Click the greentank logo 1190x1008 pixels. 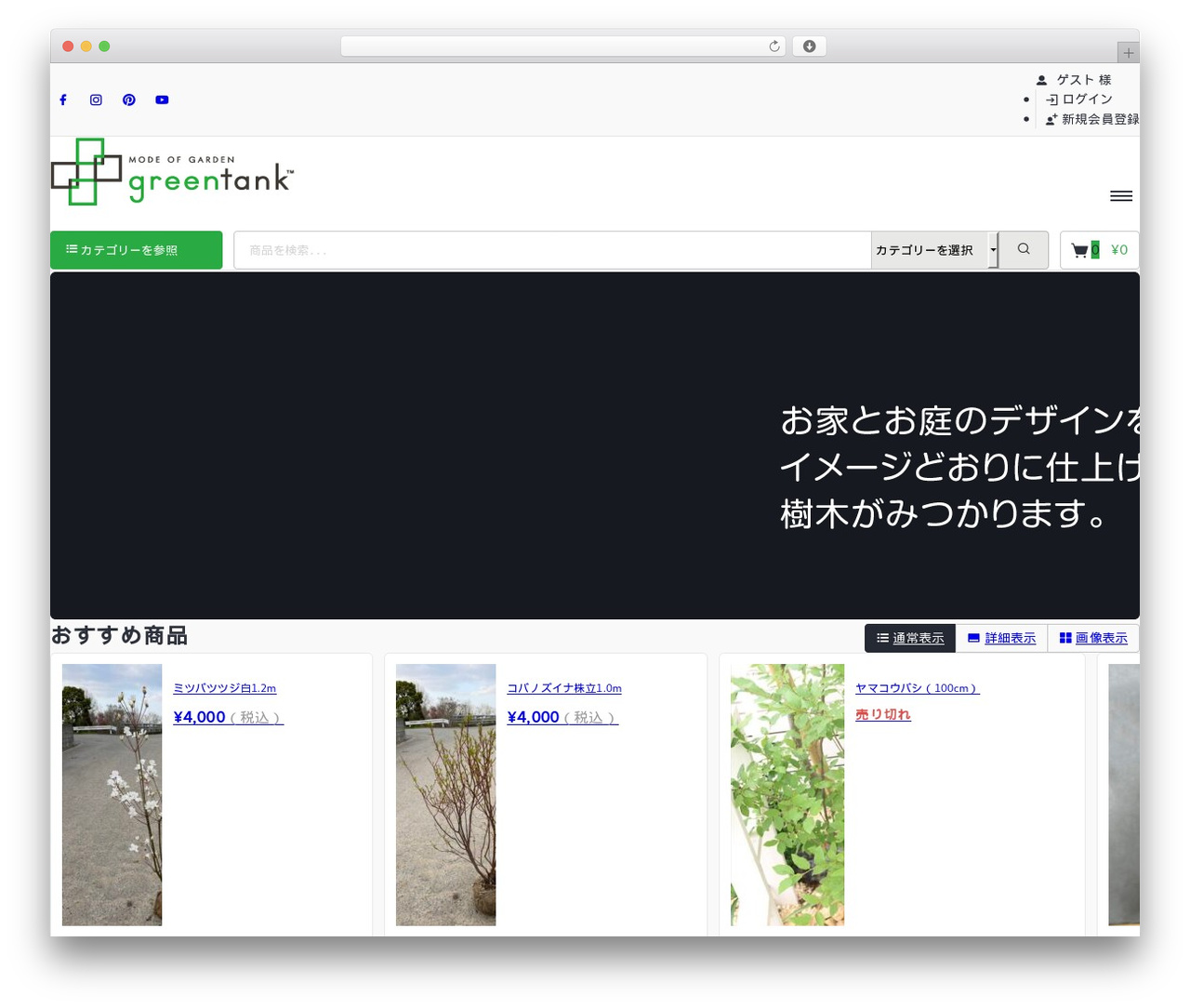(x=173, y=172)
